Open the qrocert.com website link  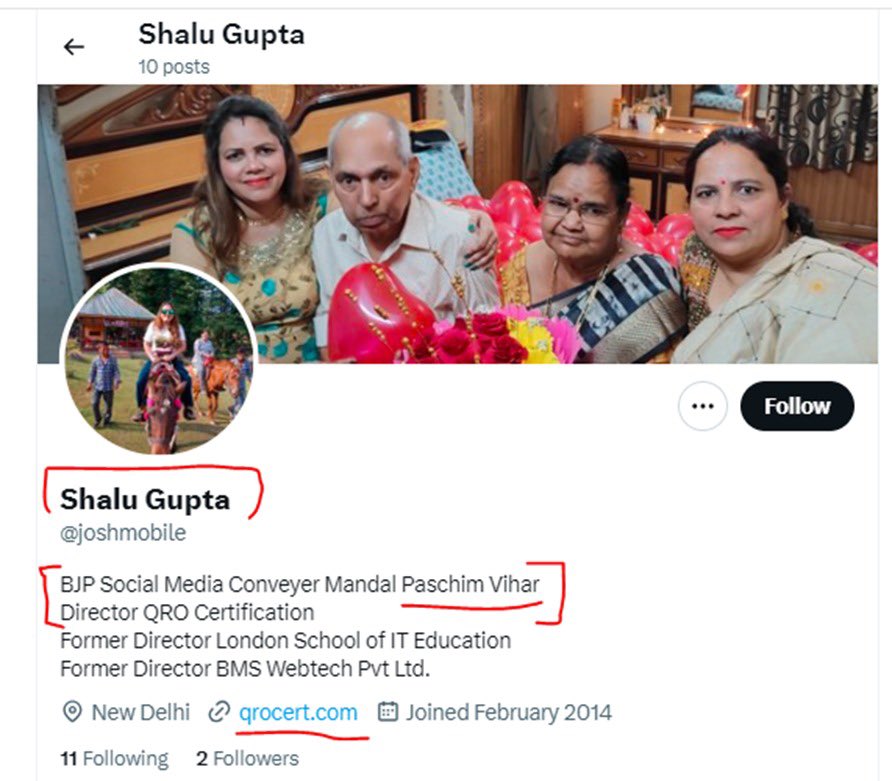click(298, 712)
